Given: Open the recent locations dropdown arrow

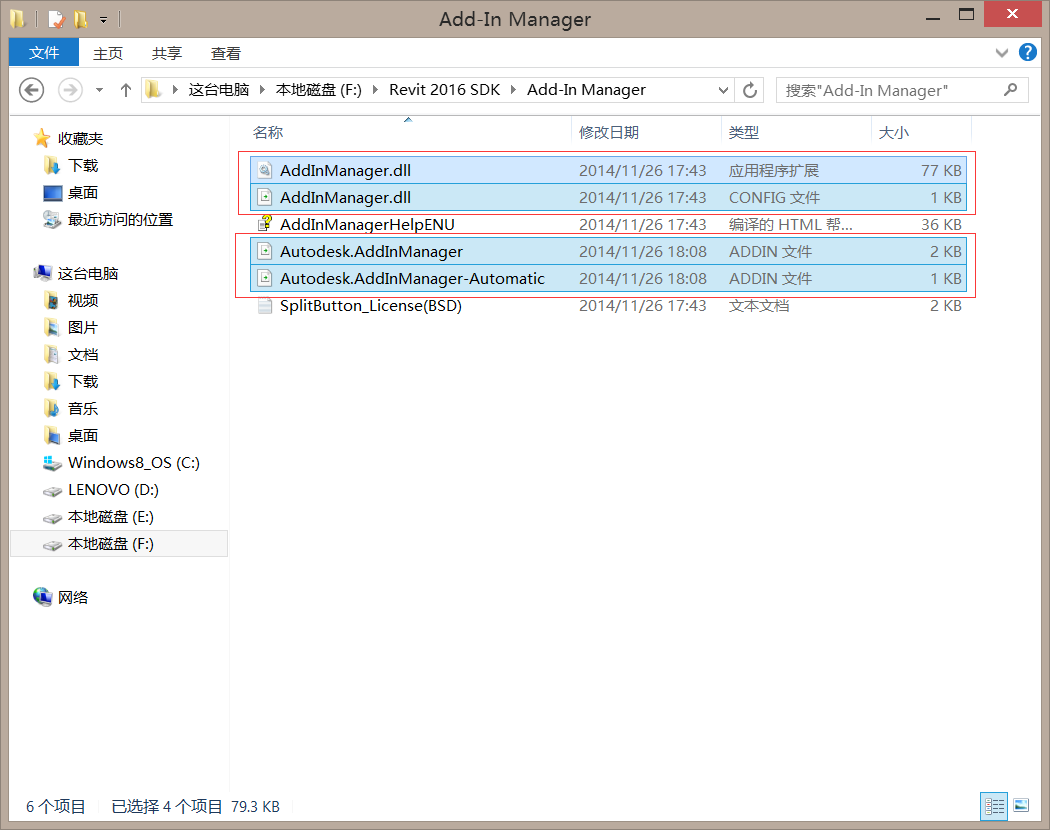Looking at the screenshot, I should point(99,90).
